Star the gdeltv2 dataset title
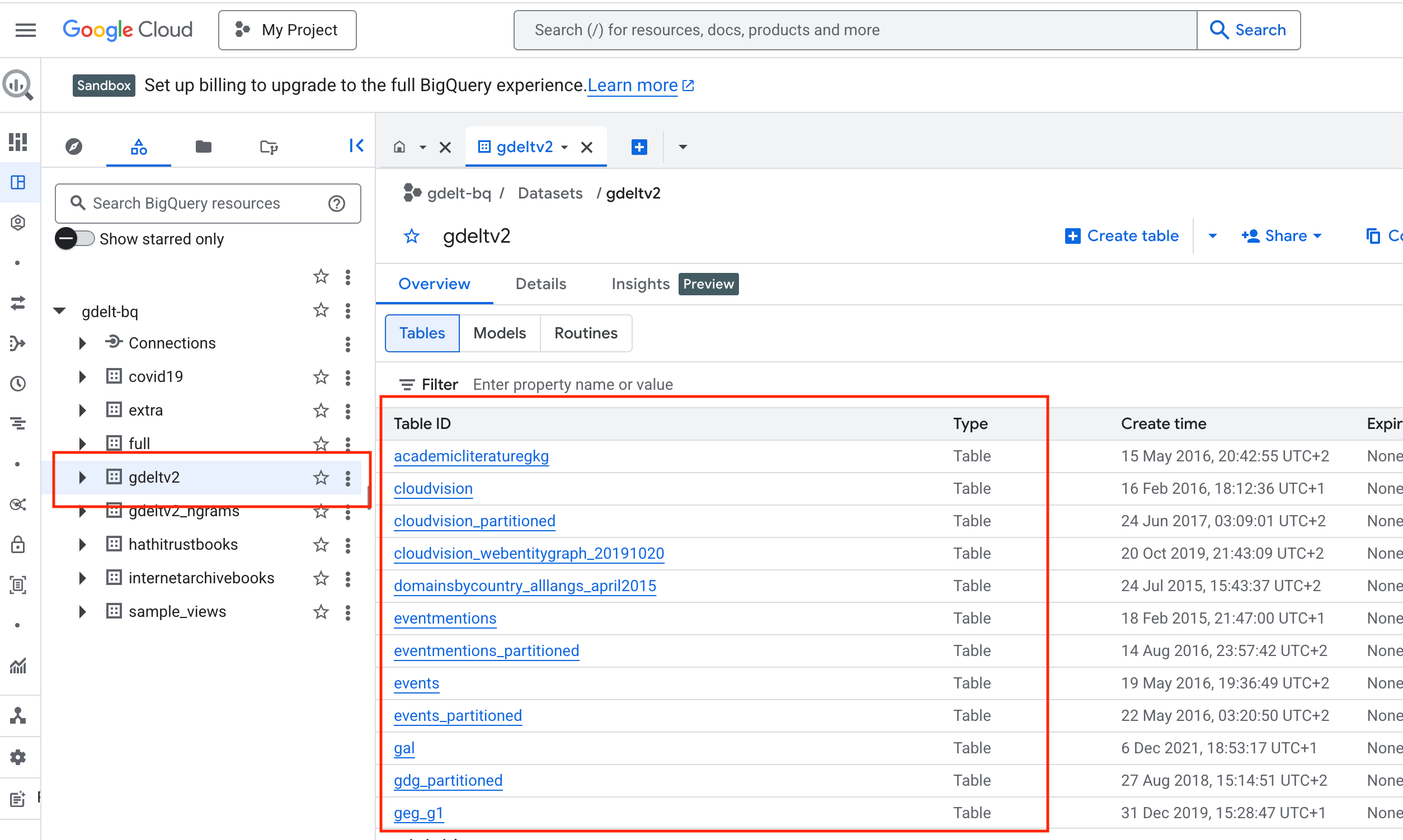1403x840 pixels. [412, 236]
